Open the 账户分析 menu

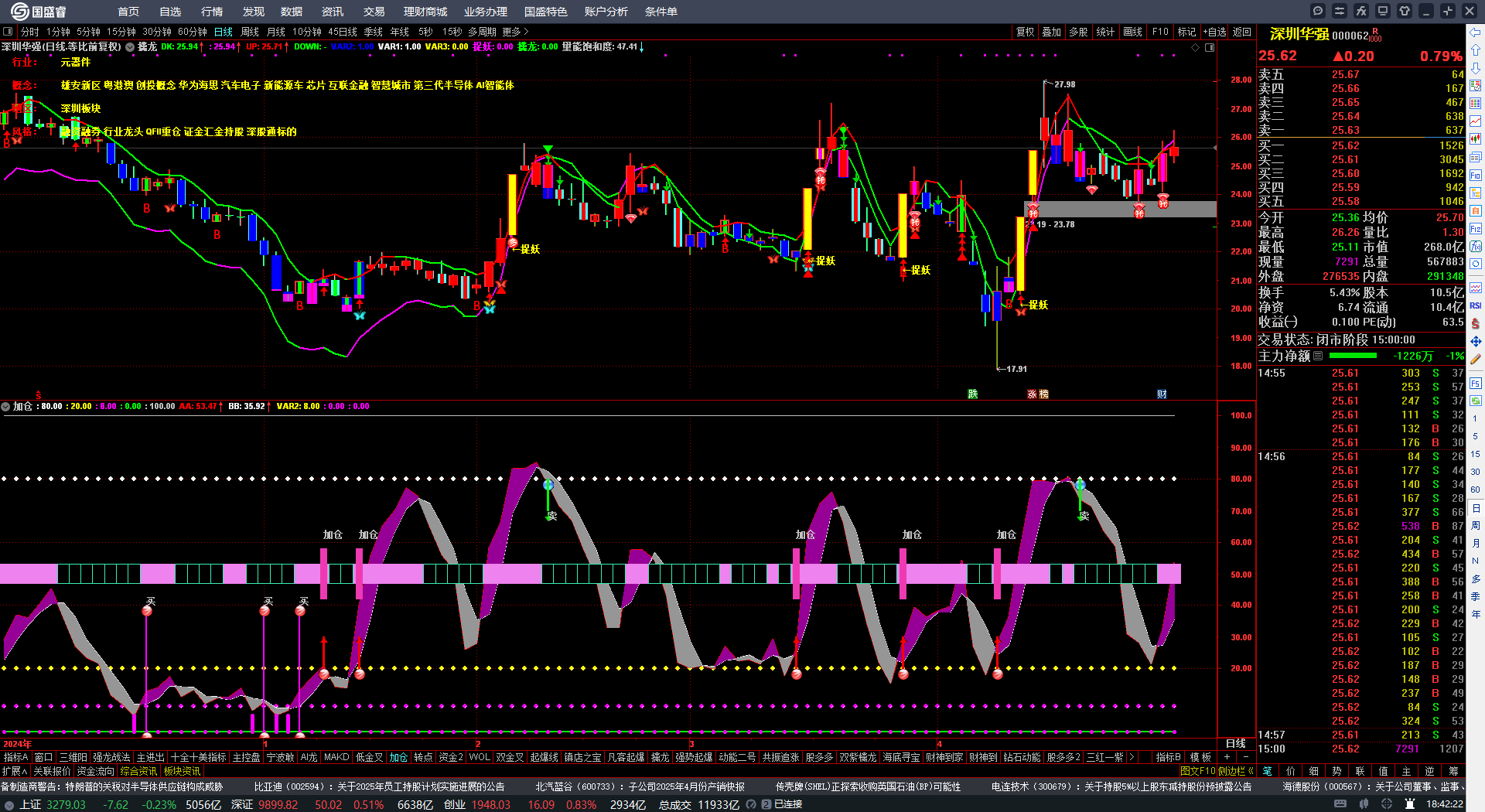[x=606, y=12]
